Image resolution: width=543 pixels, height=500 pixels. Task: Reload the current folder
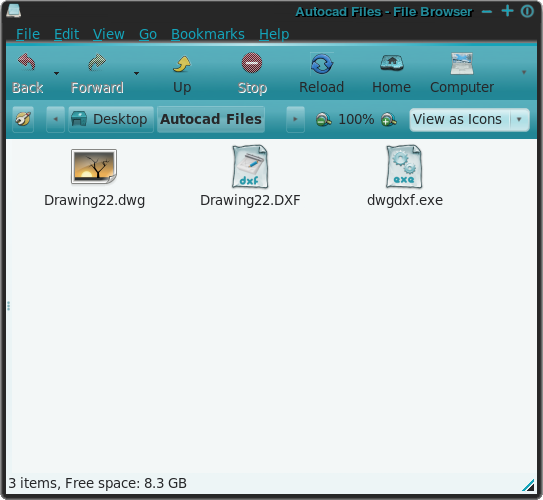(321, 74)
